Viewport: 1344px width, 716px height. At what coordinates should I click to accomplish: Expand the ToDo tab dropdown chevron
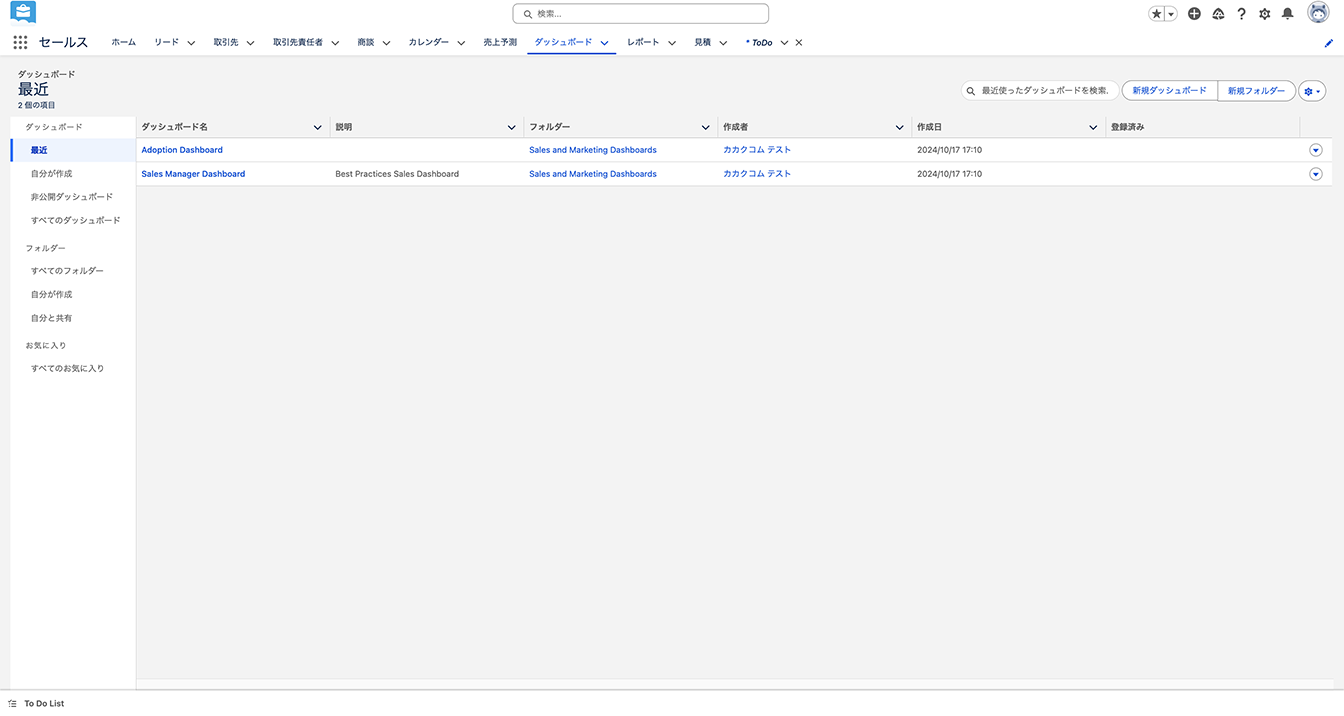[784, 43]
